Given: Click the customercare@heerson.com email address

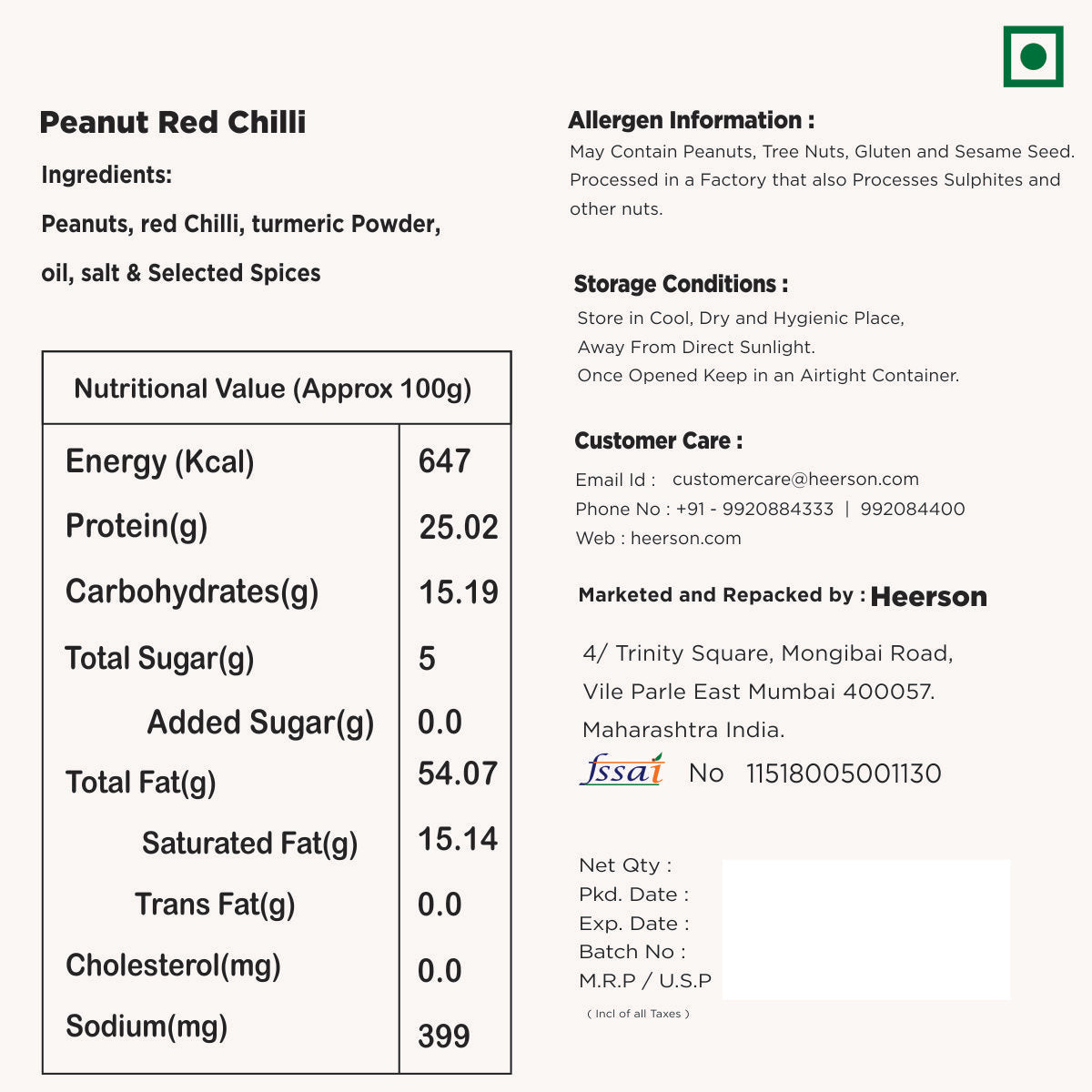Looking at the screenshot, I should point(795,480).
